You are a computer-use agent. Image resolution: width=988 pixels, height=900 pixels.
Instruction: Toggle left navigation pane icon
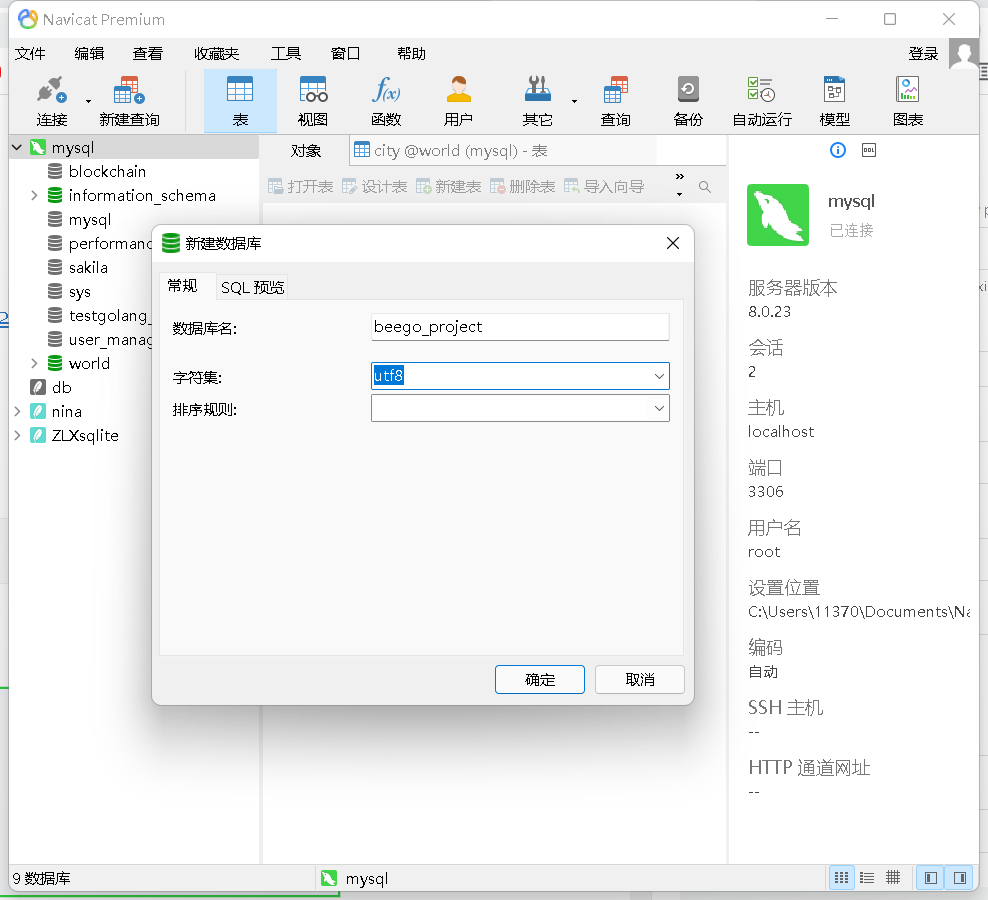point(931,877)
